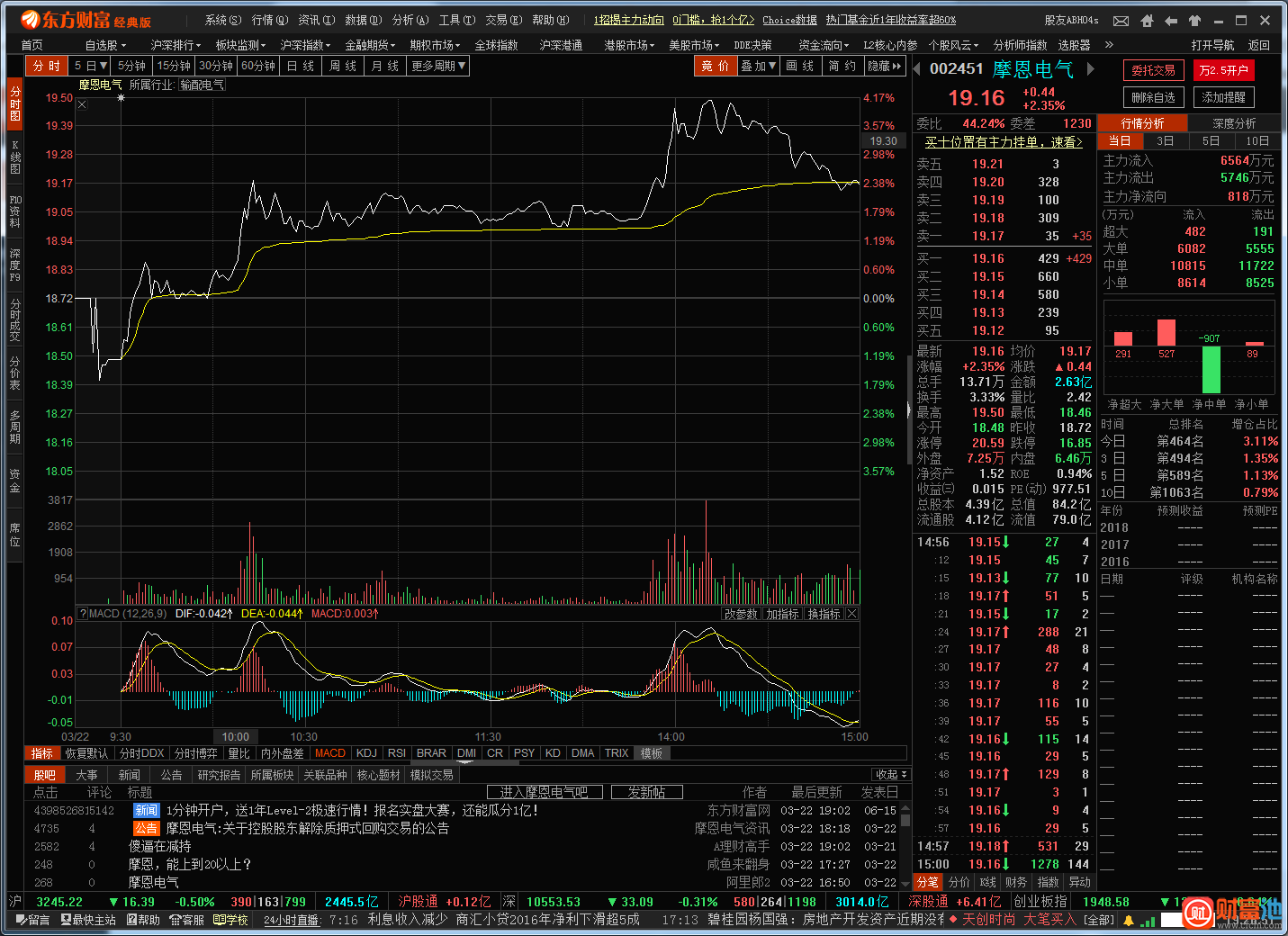Expand the 资金流向 dropdown menu
The image size is (1288, 936).
pos(824,44)
